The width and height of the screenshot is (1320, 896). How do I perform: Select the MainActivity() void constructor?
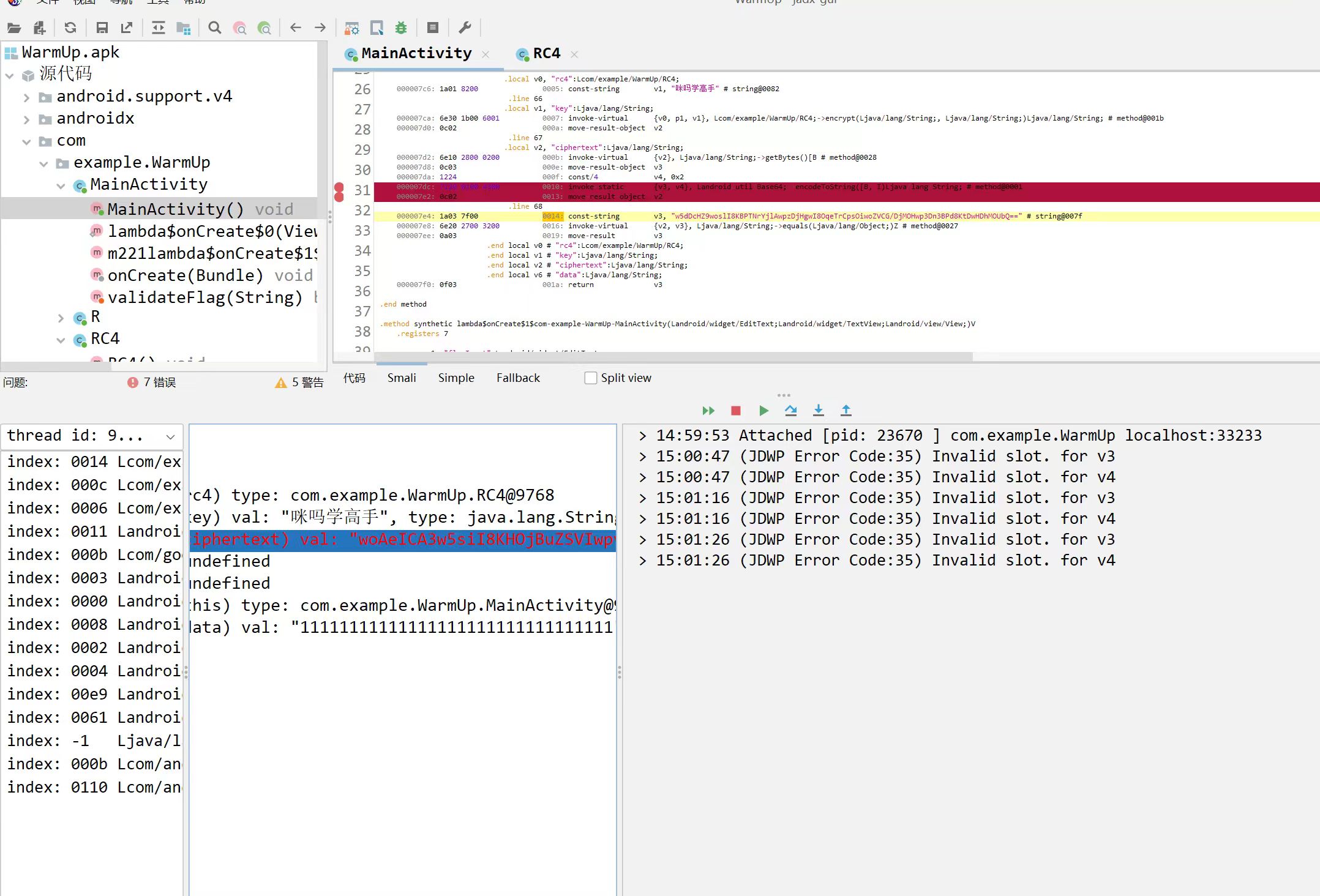pyautogui.click(x=192, y=209)
